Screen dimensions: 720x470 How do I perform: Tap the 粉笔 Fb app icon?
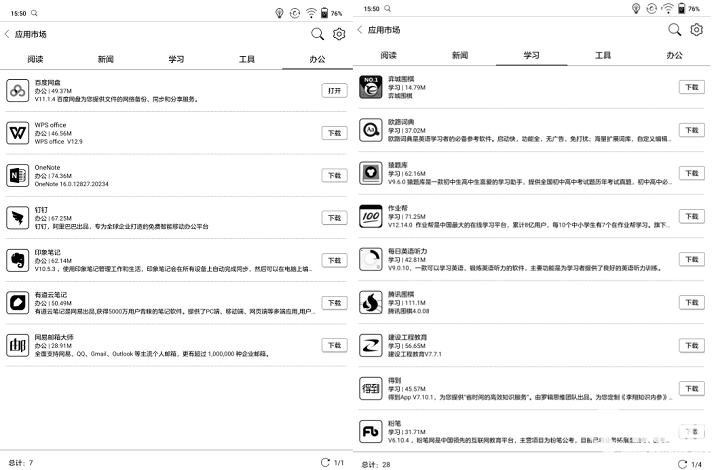point(371,432)
